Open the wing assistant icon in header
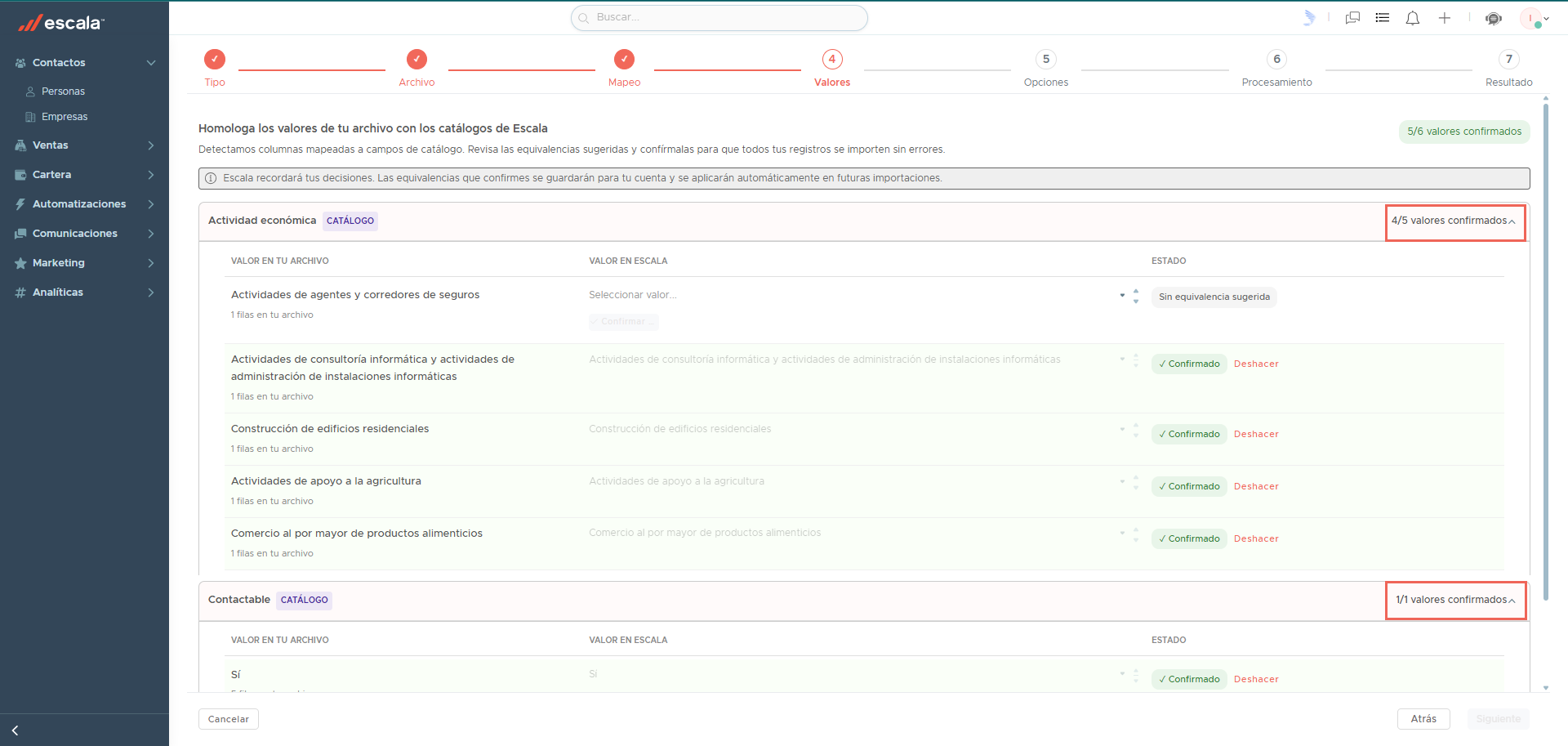 (1309, 18)
